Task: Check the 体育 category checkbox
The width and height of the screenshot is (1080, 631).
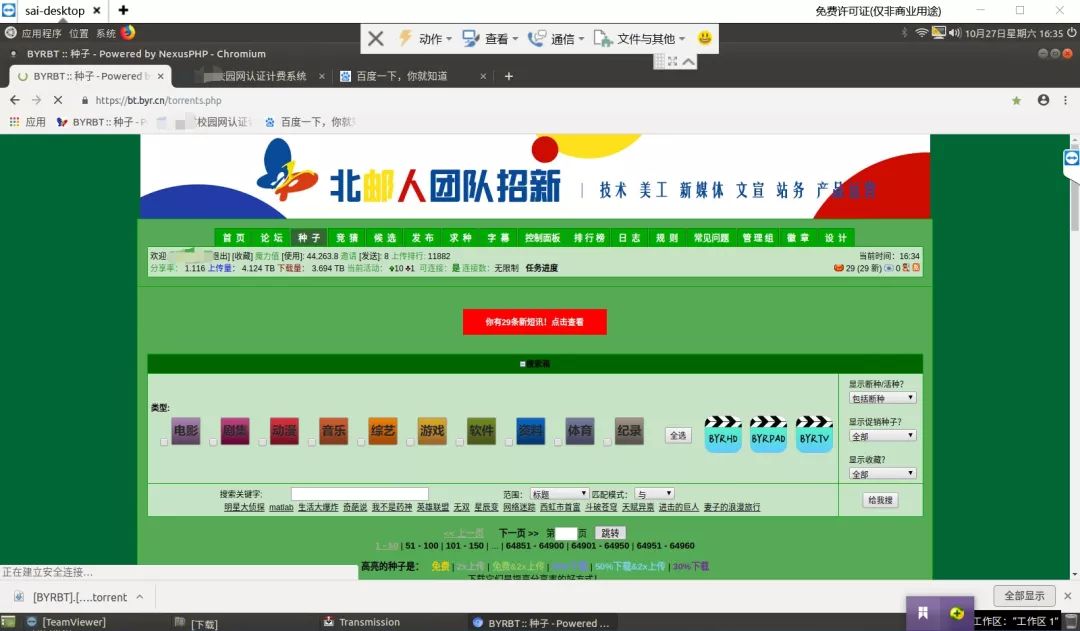Action: 558,442
